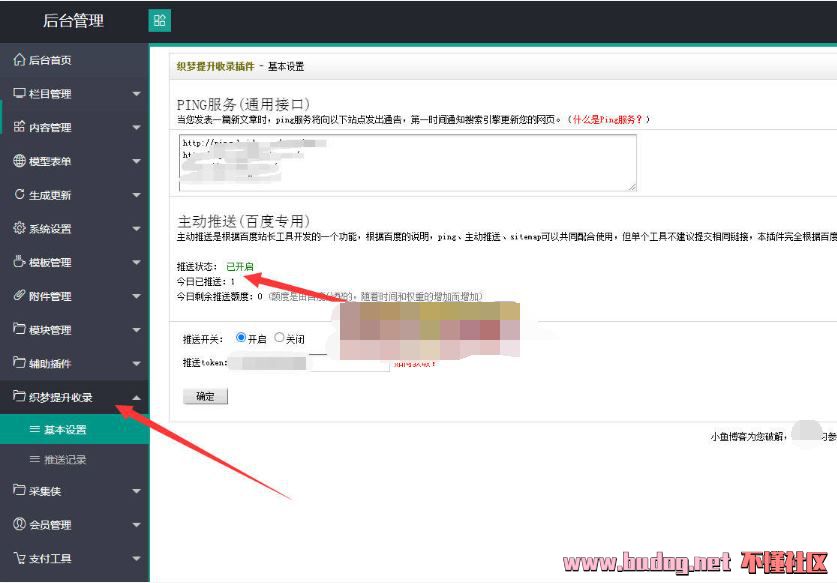Click the 今日剩余推送额度 line
This screenshot has height=583, width=837.
(329, 296)
